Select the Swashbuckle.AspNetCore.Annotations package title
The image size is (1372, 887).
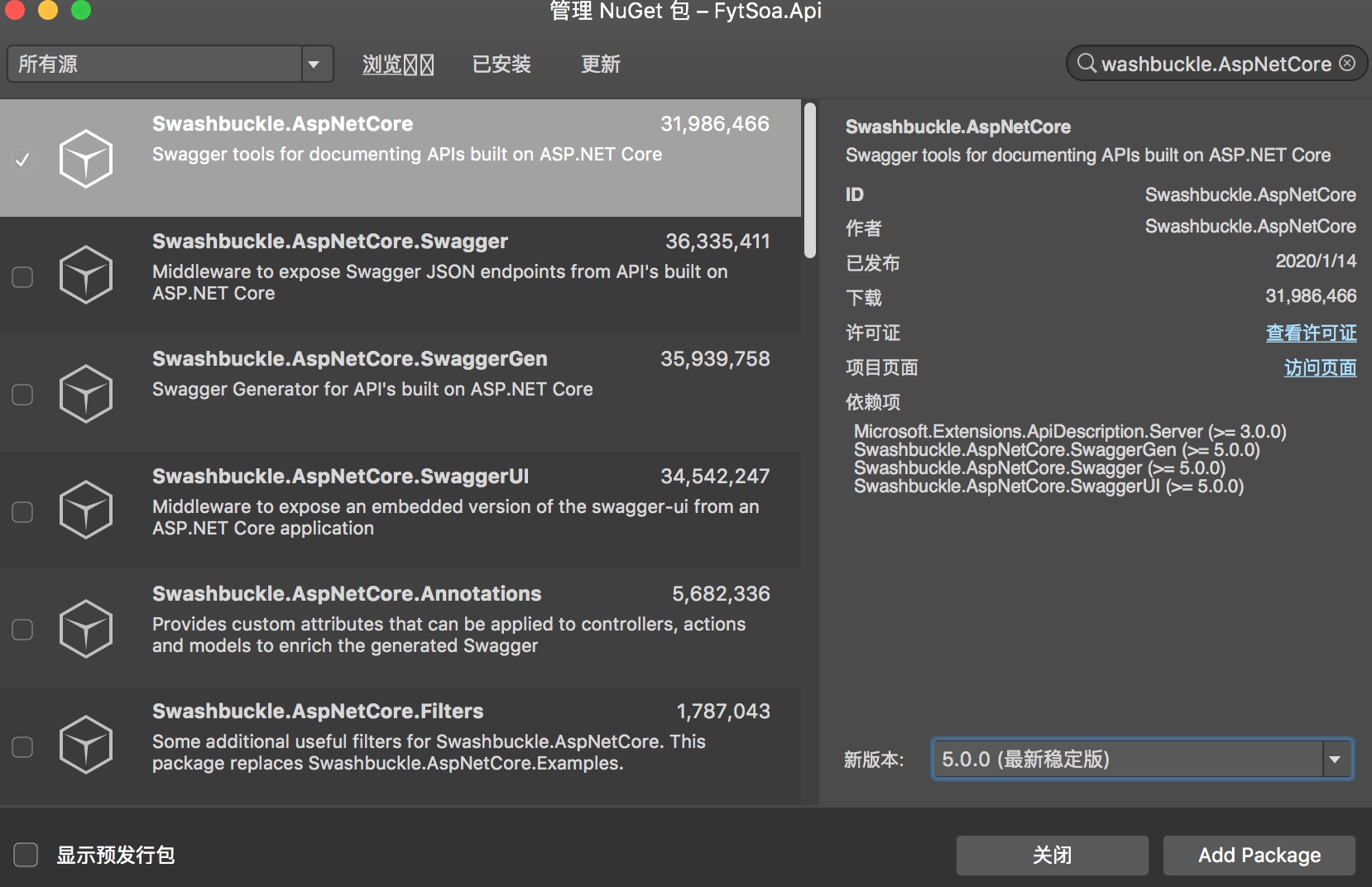(x=347, y=593)
